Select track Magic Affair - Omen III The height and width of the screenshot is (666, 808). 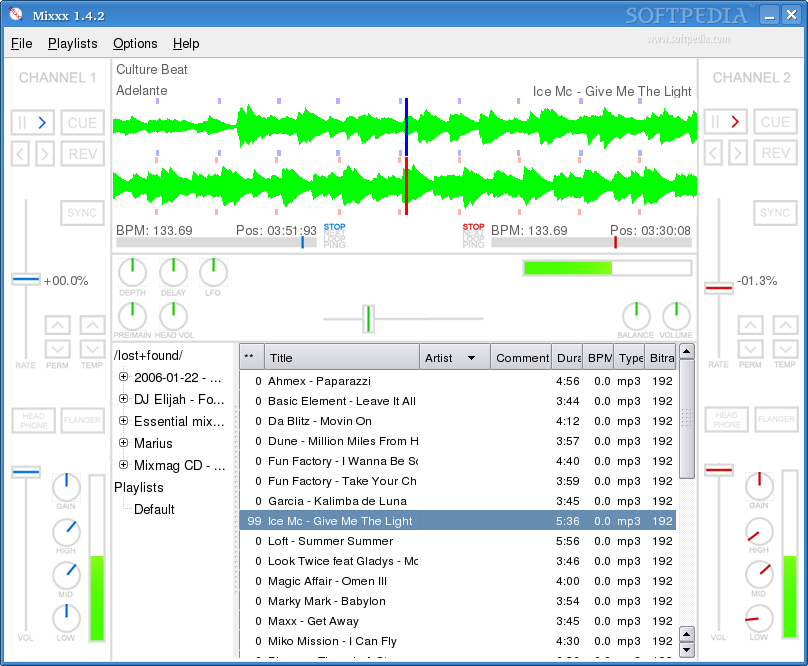(458, 581)
